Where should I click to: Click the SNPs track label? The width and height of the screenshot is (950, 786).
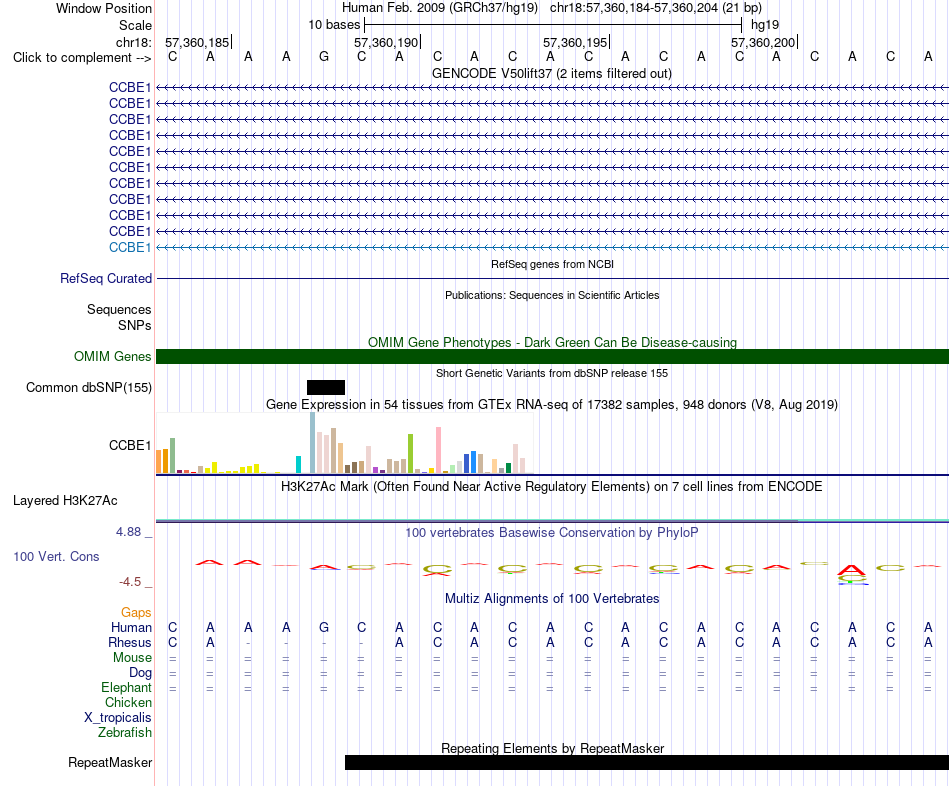(135, 325)
